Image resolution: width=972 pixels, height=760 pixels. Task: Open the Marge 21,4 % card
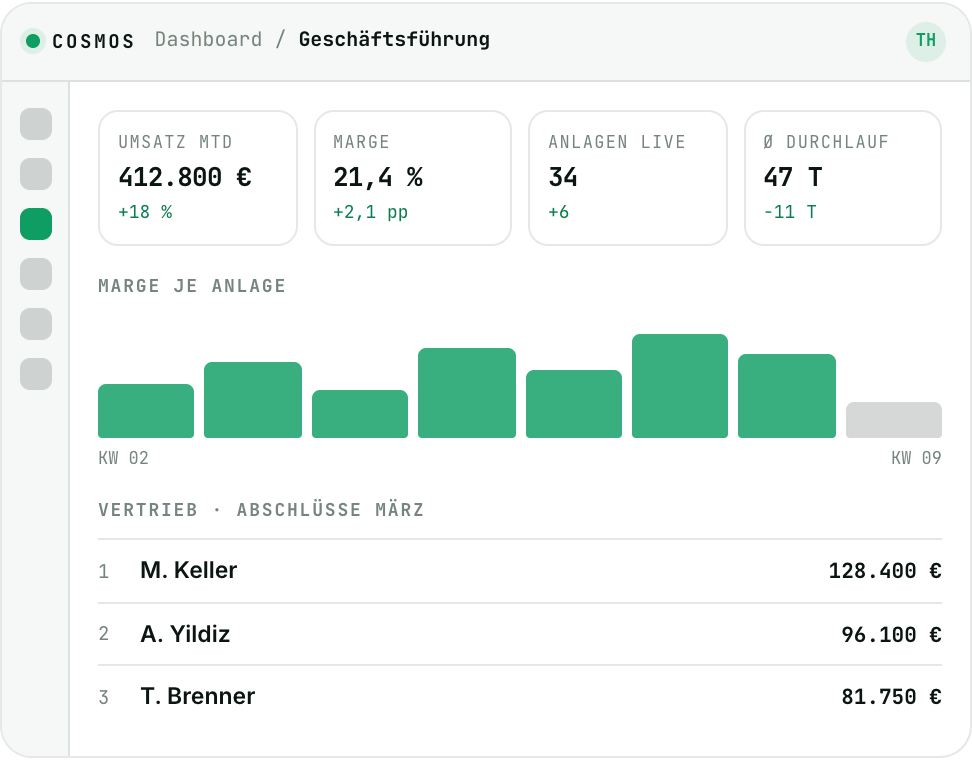click(x=413, y=178)
